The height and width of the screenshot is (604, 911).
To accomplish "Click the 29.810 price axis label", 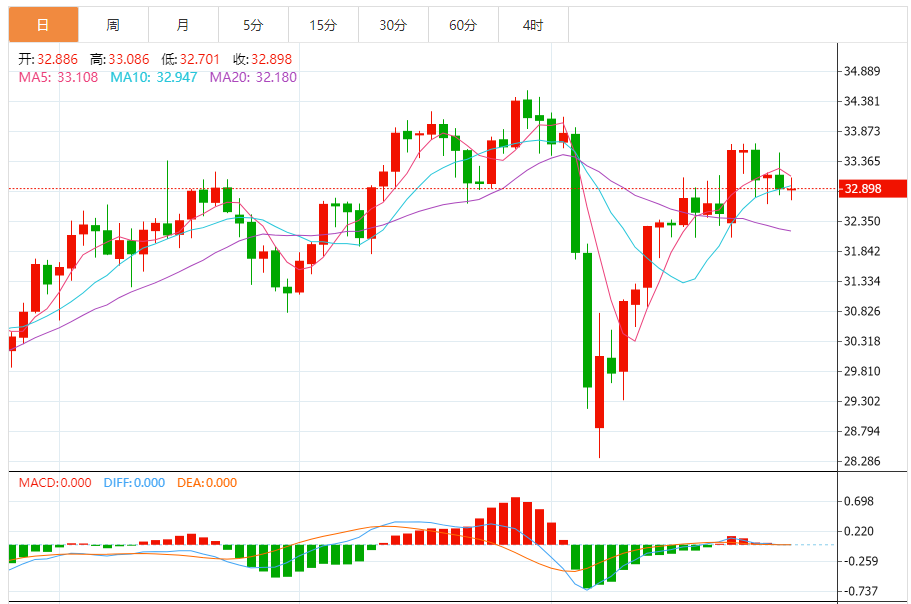I will [862, 371].
